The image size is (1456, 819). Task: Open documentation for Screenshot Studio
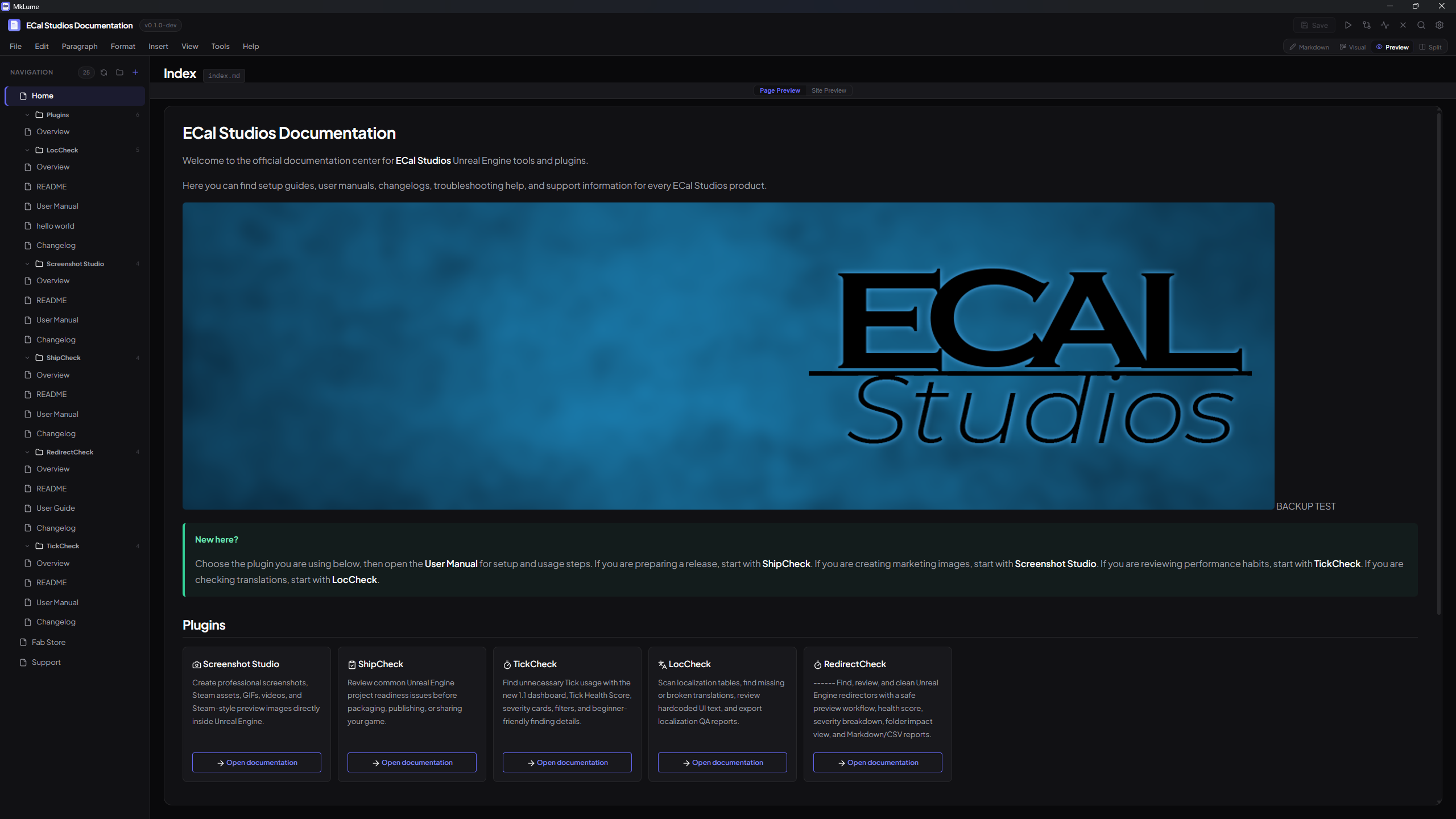[x=257, y=762]
